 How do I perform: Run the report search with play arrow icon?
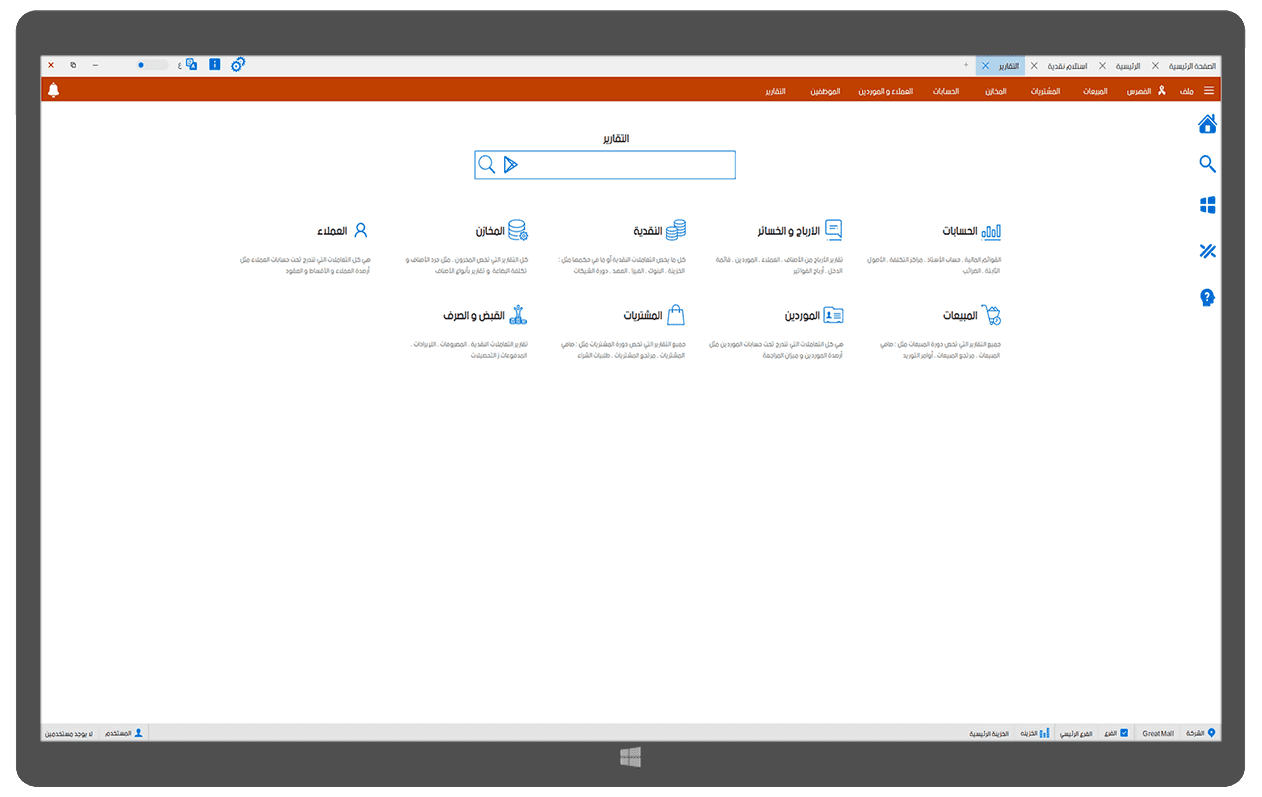coord(511,165)
